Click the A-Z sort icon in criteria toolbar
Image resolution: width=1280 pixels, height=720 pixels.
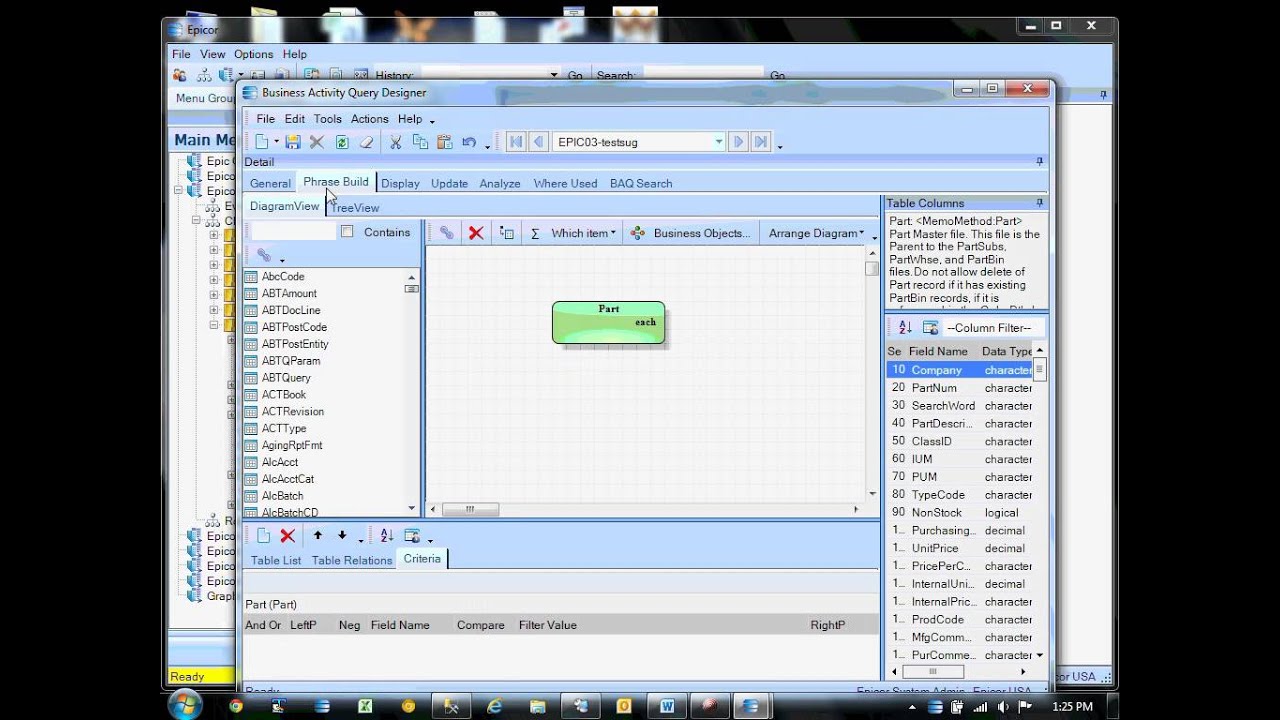(387, 536)
